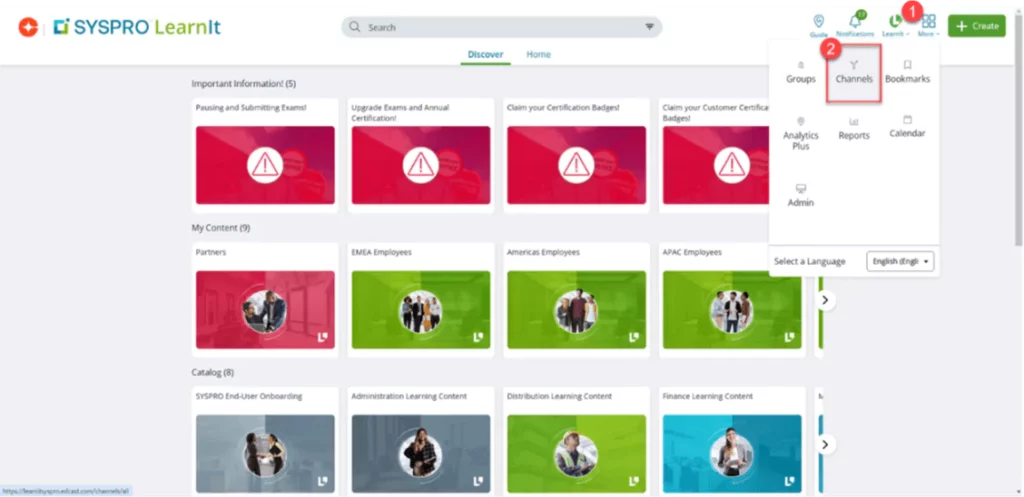Open Groups from the More menu
Image resolution: width=1024 pixels, height=497 pixels.
point(800,71)
